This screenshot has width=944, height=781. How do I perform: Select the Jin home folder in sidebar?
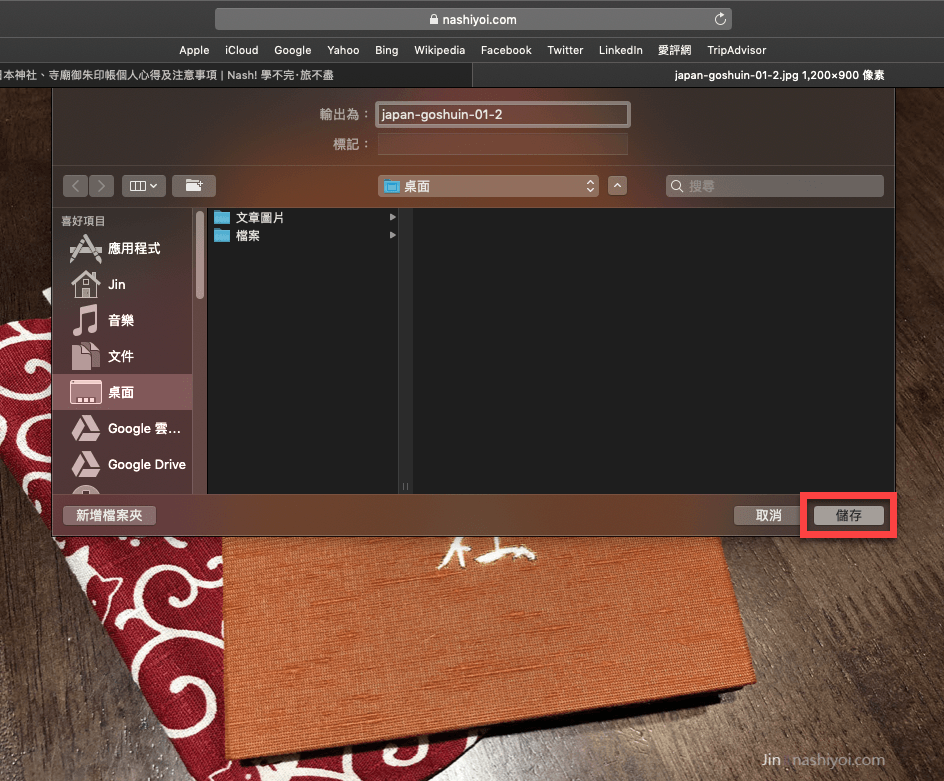[123, 284]
